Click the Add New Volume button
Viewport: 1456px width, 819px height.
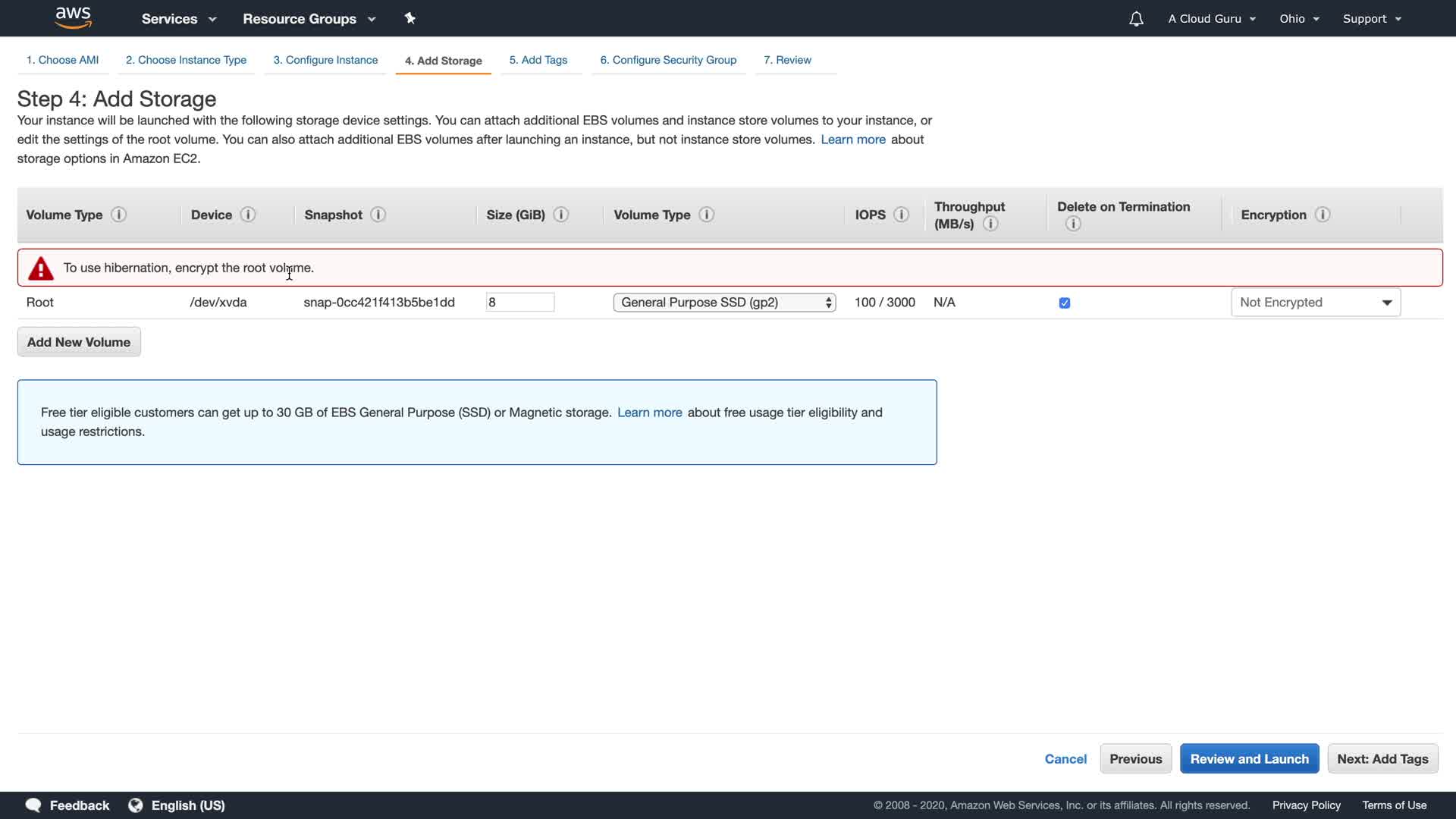coord(79,342)
